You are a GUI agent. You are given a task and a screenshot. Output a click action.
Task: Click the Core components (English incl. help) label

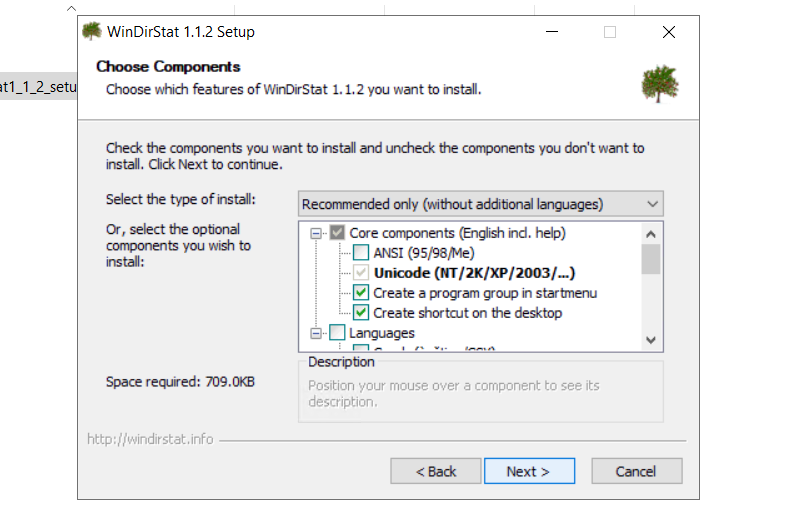tap(457, 233)
